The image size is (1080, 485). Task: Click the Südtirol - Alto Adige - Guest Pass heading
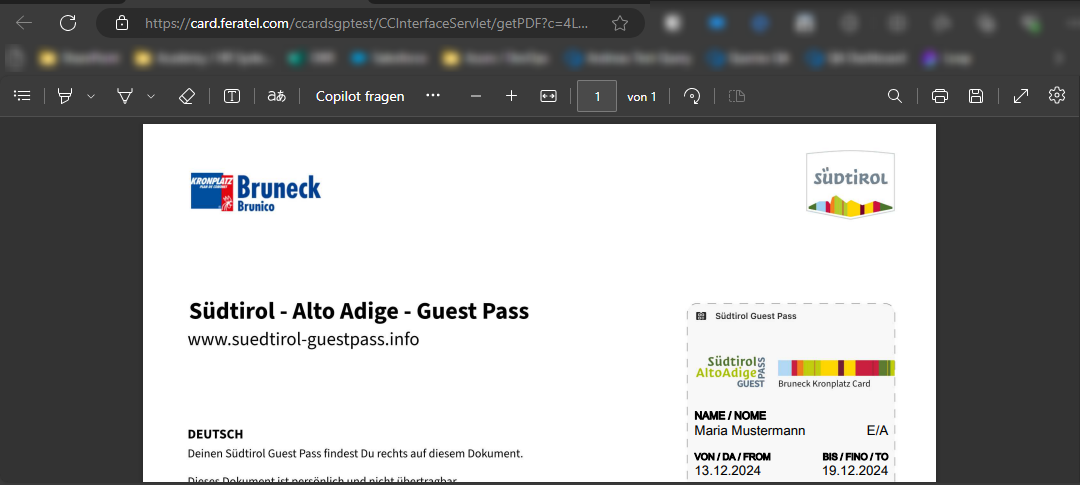359,311
